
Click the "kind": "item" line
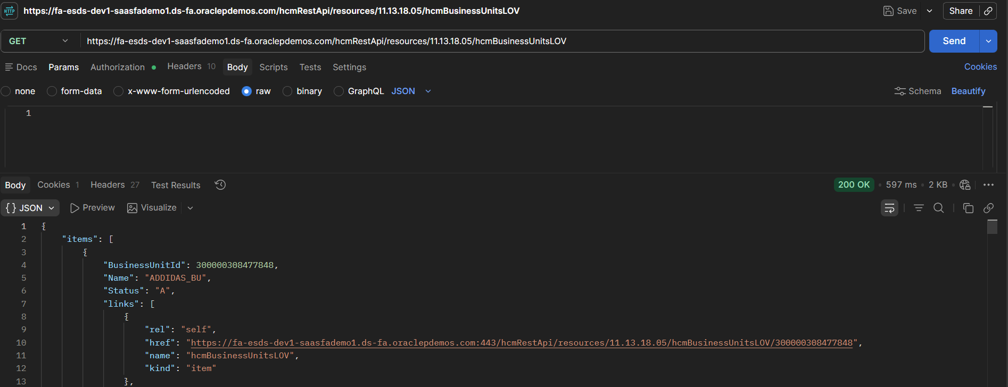click(x=180, y=368)
